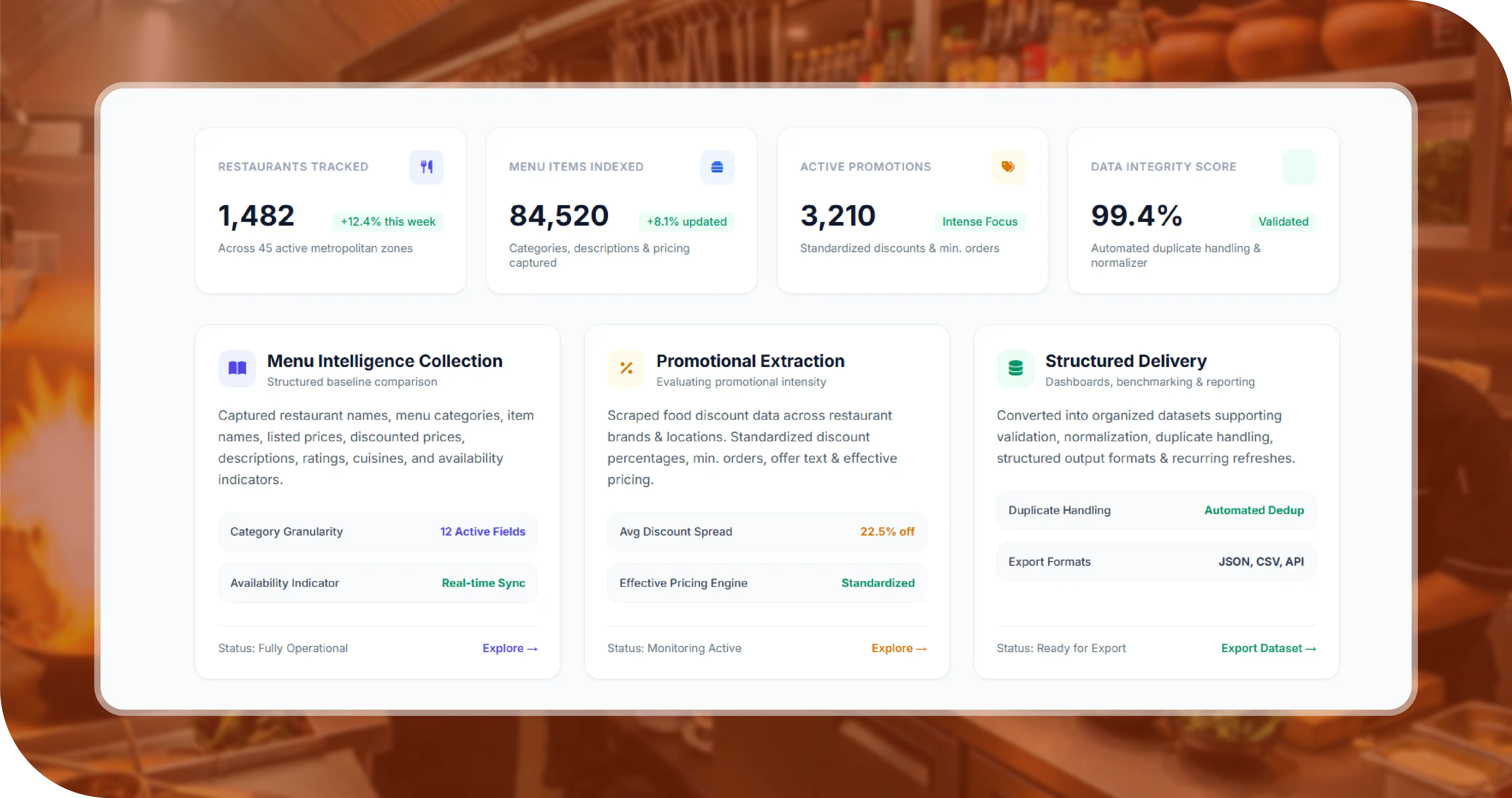The width and height of the screenshot is (1512, 798).
Task: Click the 84,520 menu items figure
Action: click(x=559, y=215)
